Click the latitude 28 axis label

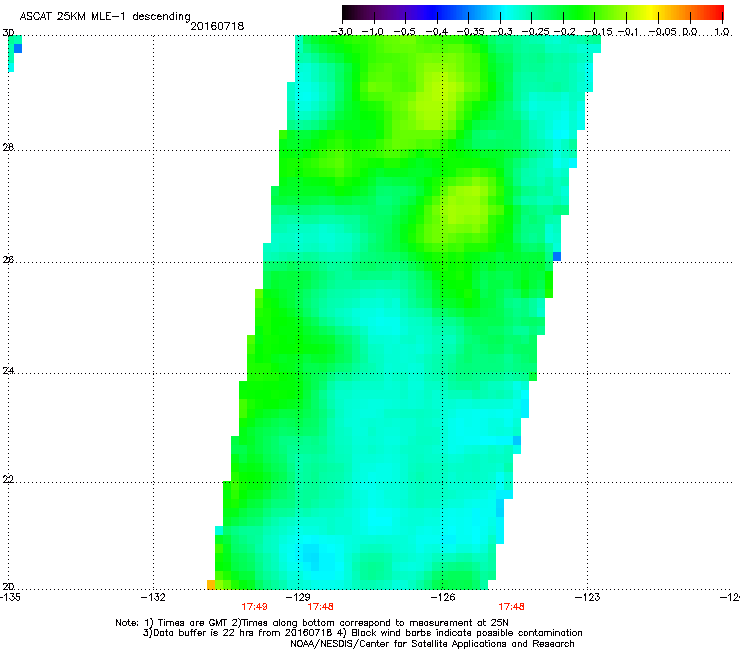click(8, 148)
